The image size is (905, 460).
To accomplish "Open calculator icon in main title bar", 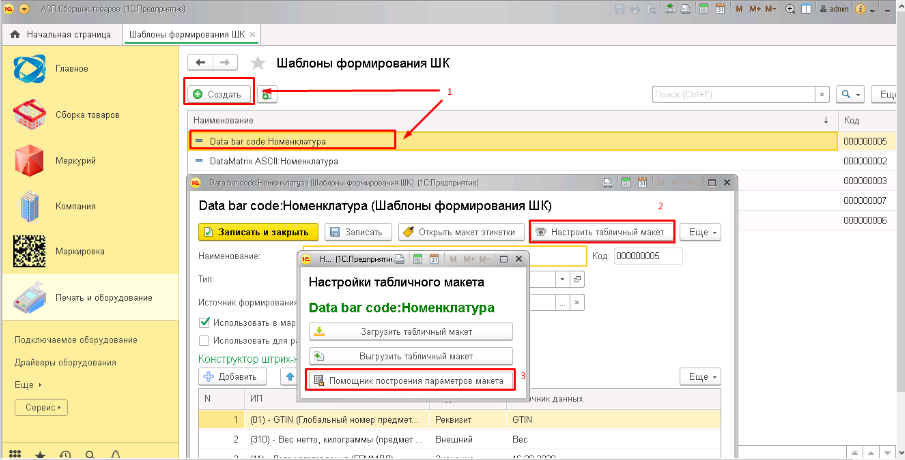I will click(704, 9).
